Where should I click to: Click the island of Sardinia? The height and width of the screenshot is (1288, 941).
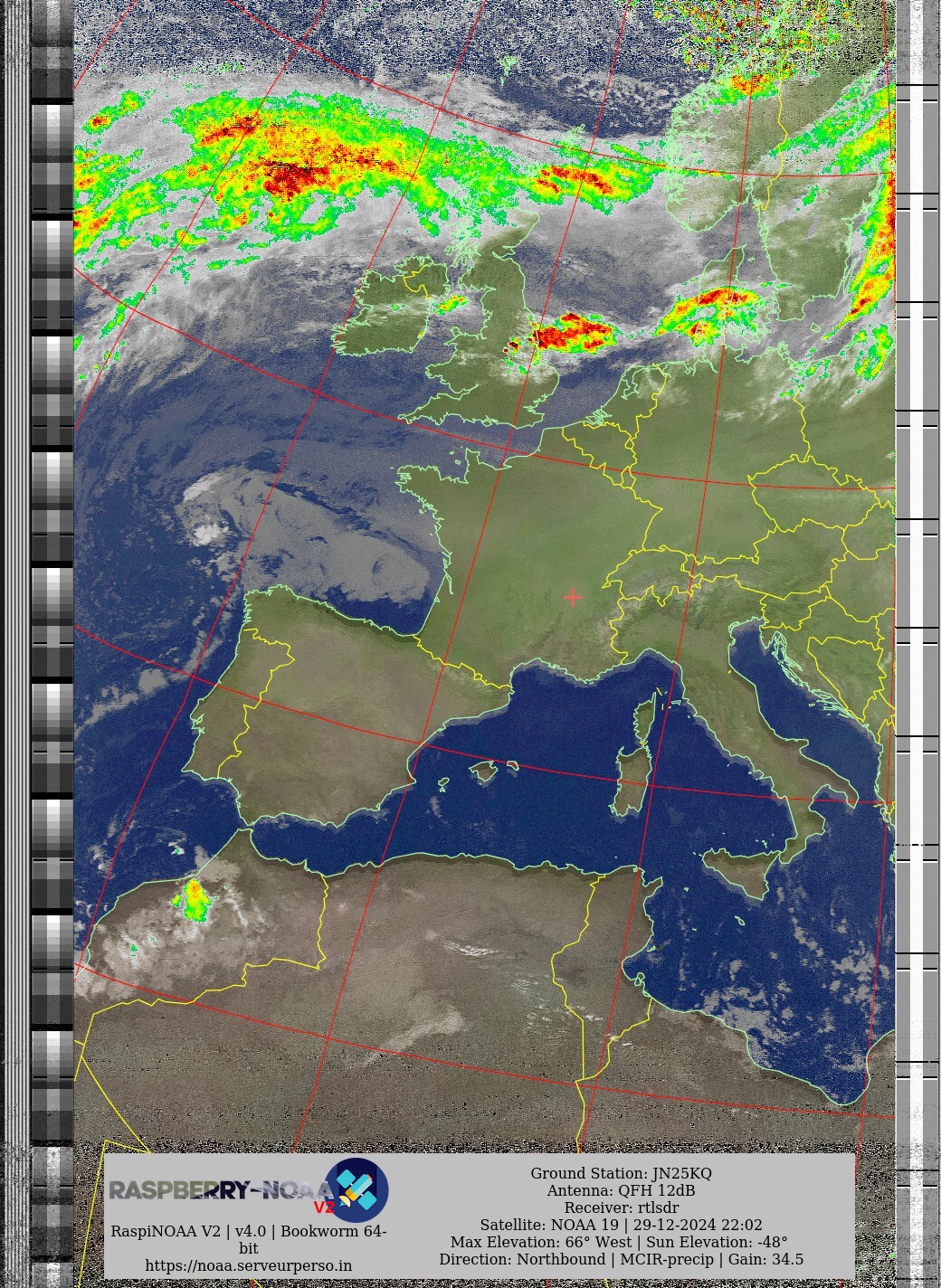630,784
